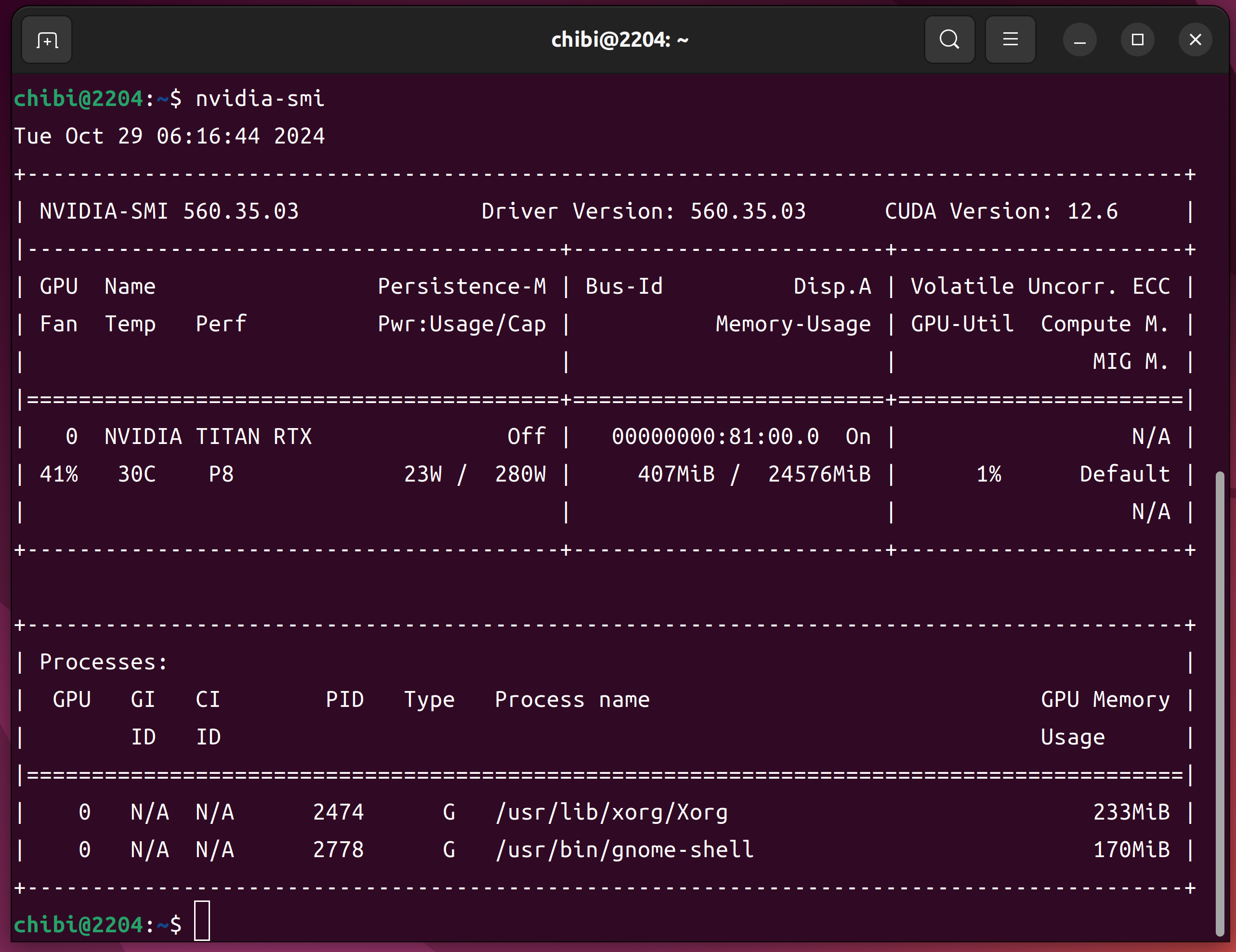This screenshot has width=1236, height=952.
Task: Click the /usr/bin/gnome-shell process name
Action: click(624, 849)
